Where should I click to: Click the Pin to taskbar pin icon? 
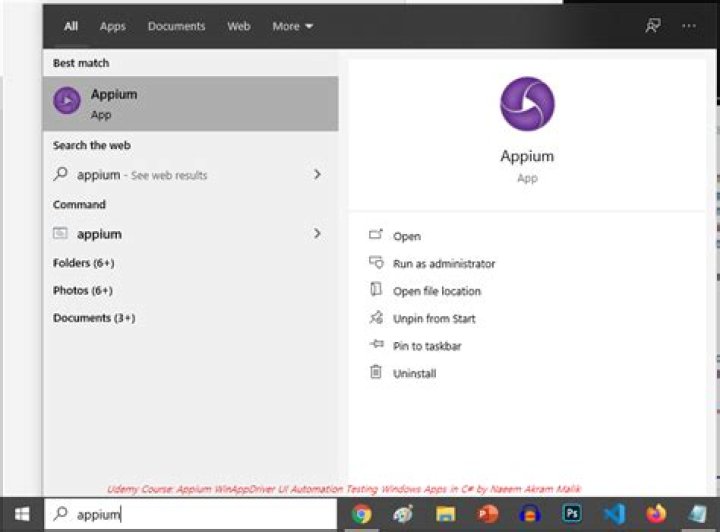click(377, 344)
